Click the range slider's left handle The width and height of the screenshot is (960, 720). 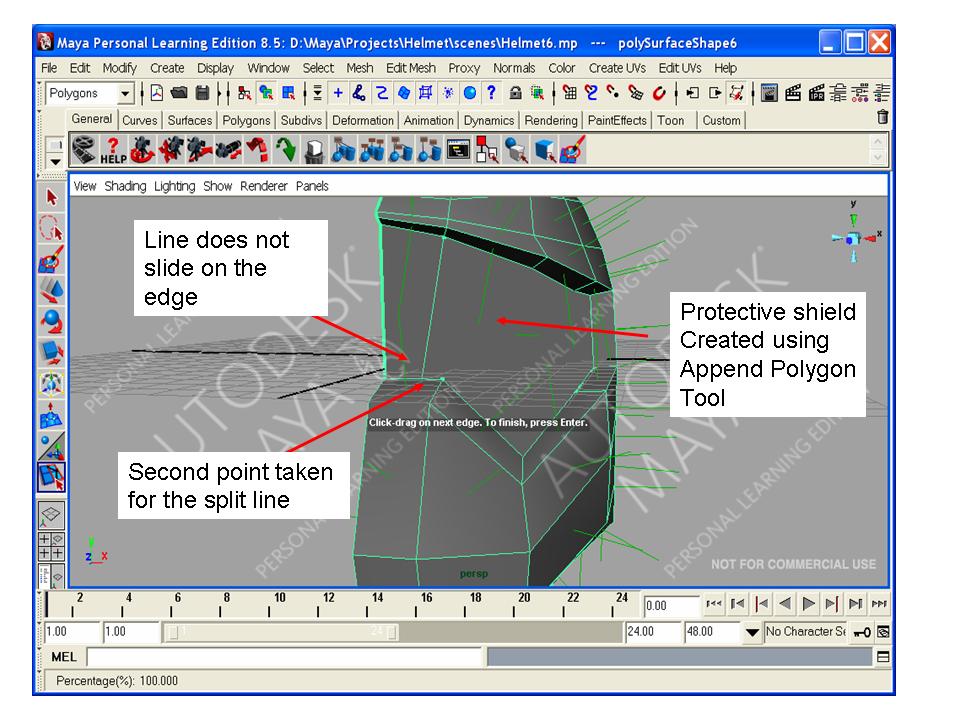tap(173, 632)
